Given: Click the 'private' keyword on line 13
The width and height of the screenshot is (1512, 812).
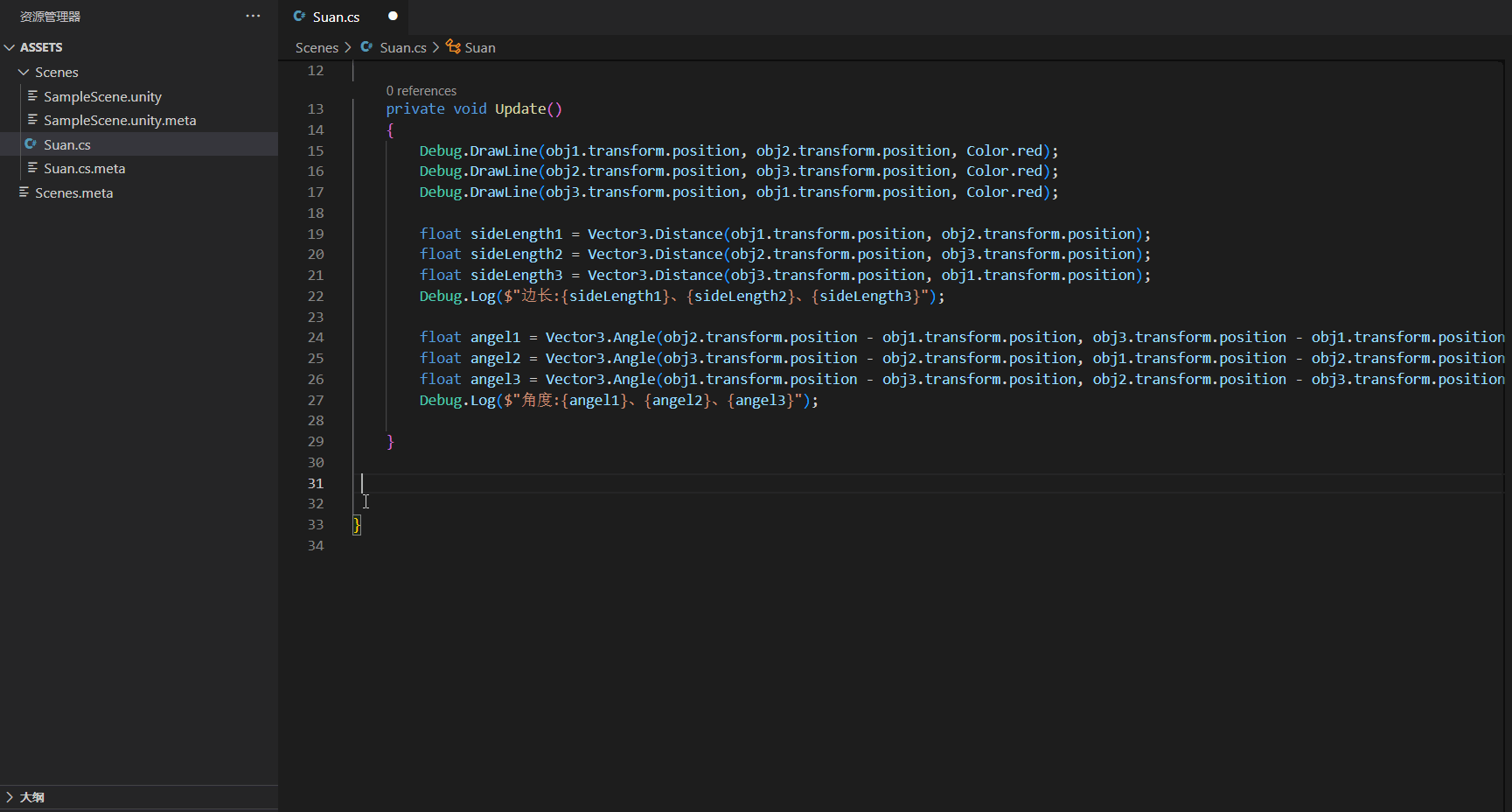Looking at the screenshot, I should (415, 109).
